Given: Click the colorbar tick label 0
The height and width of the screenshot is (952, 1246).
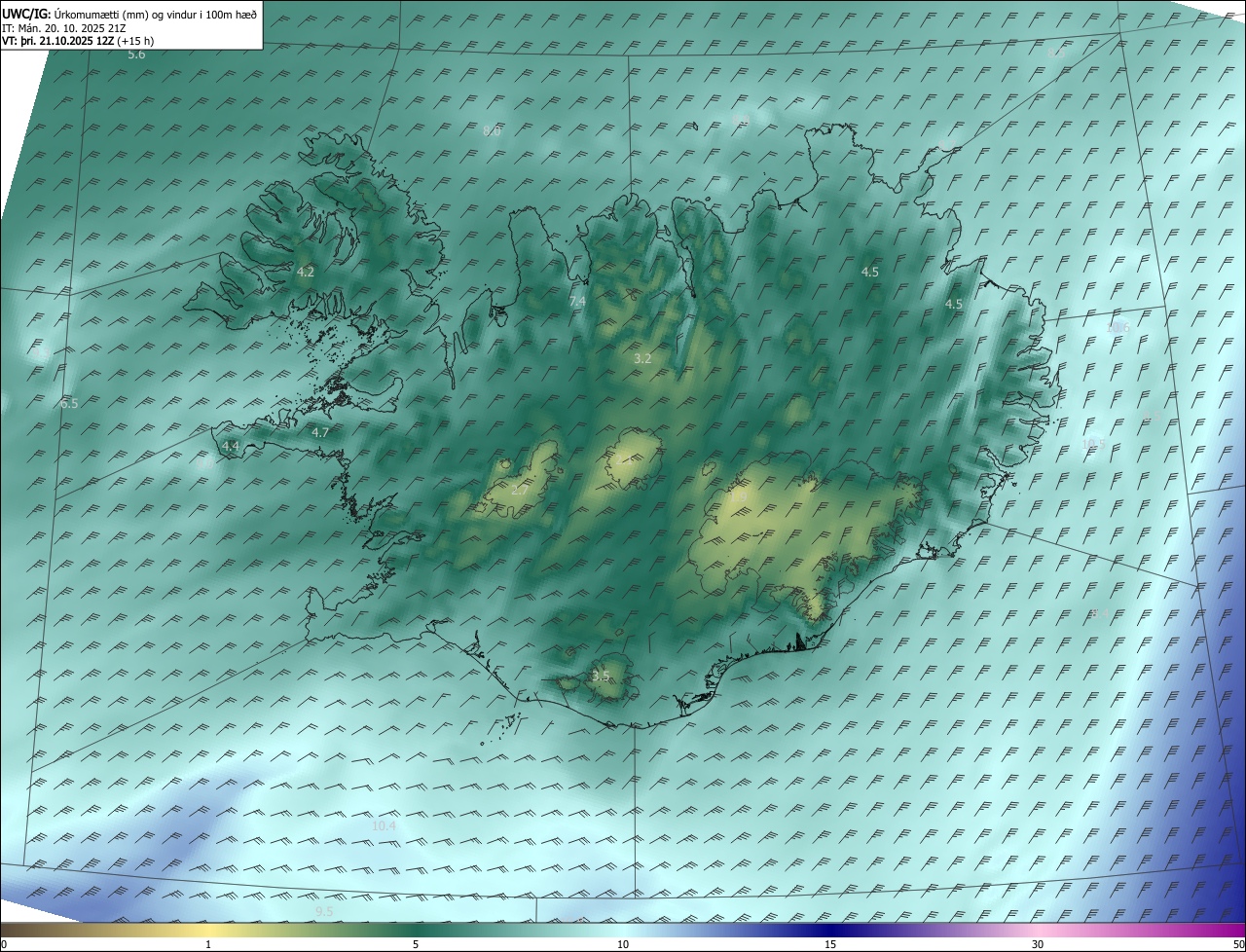Looking at the screenshot, I should (x=4, y=944).
